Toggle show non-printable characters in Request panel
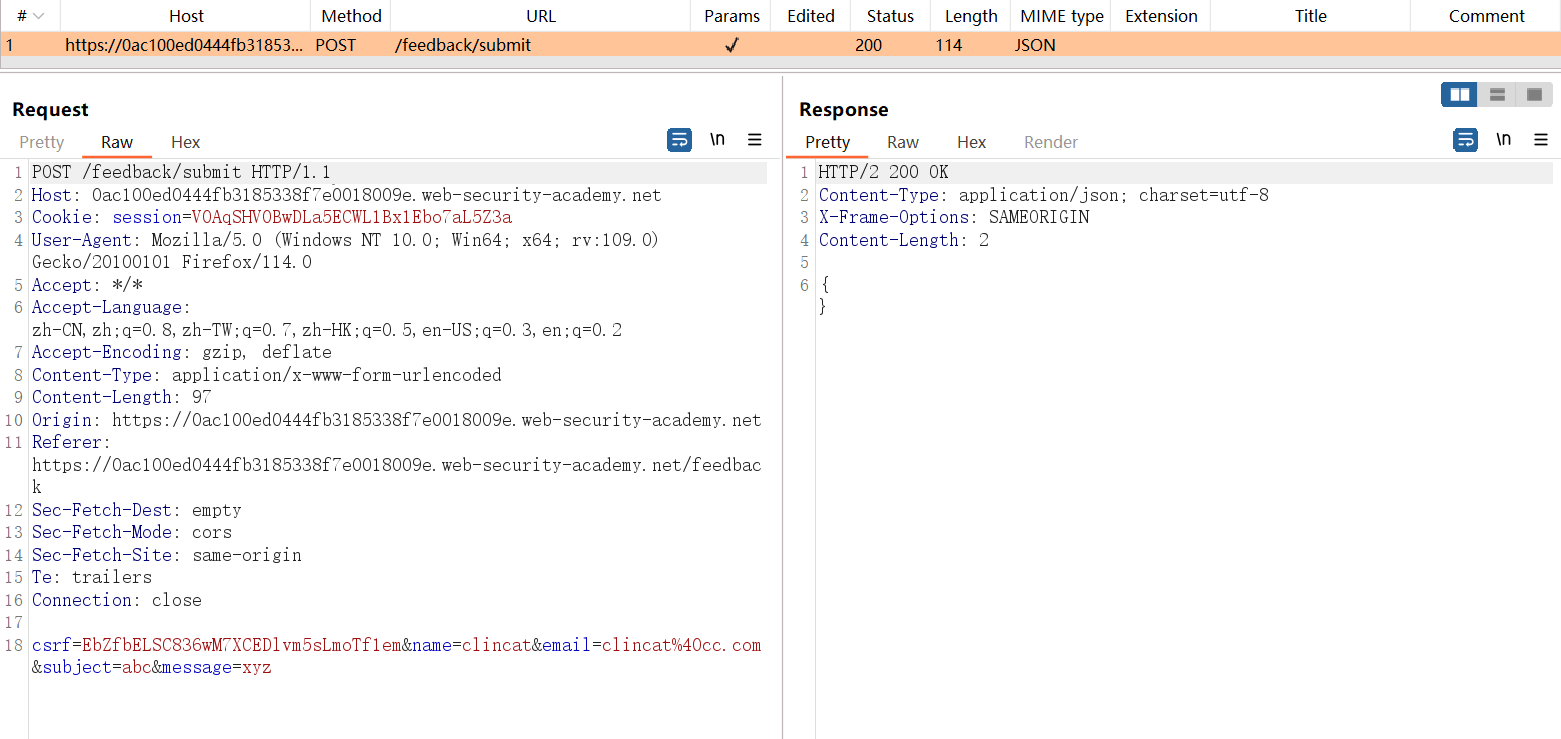The height and width of the screenshot is (739, 1561). click(x=717, y=140)
